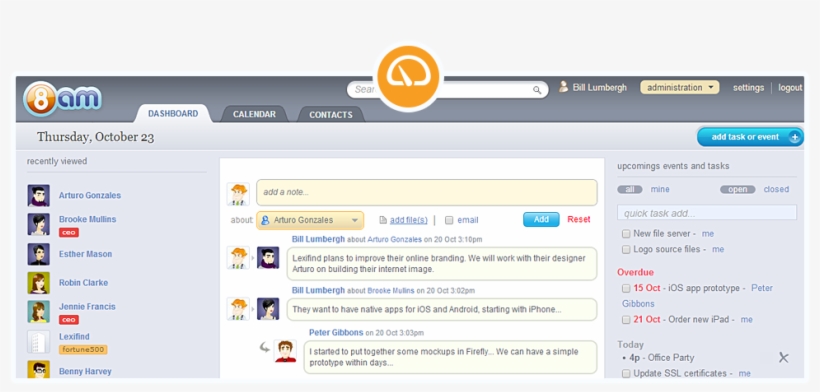Click the add a note field

pos(427,192)
